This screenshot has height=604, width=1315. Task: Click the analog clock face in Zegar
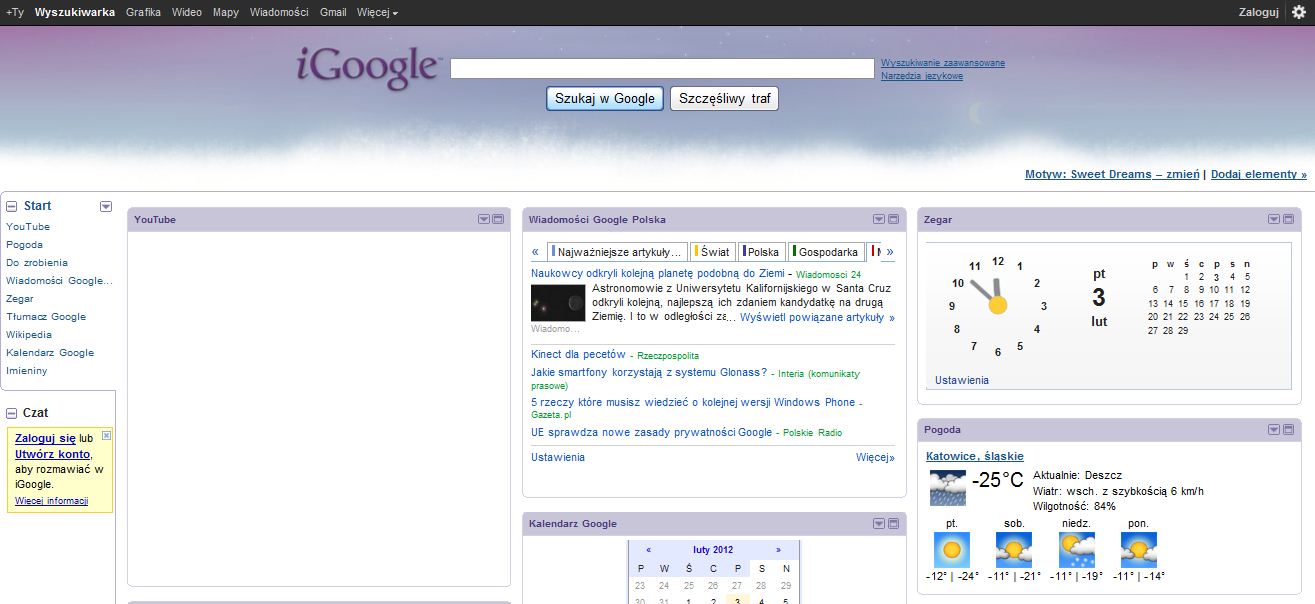[997, 306]
